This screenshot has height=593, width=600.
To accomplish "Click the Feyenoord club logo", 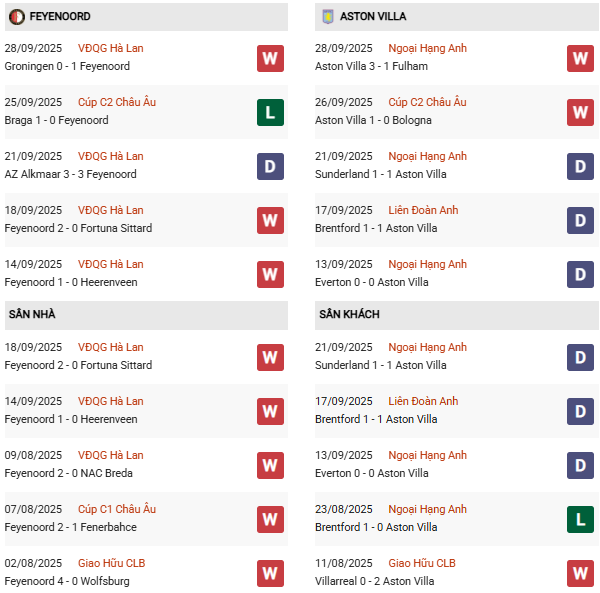I will click(x=17, y=17).
